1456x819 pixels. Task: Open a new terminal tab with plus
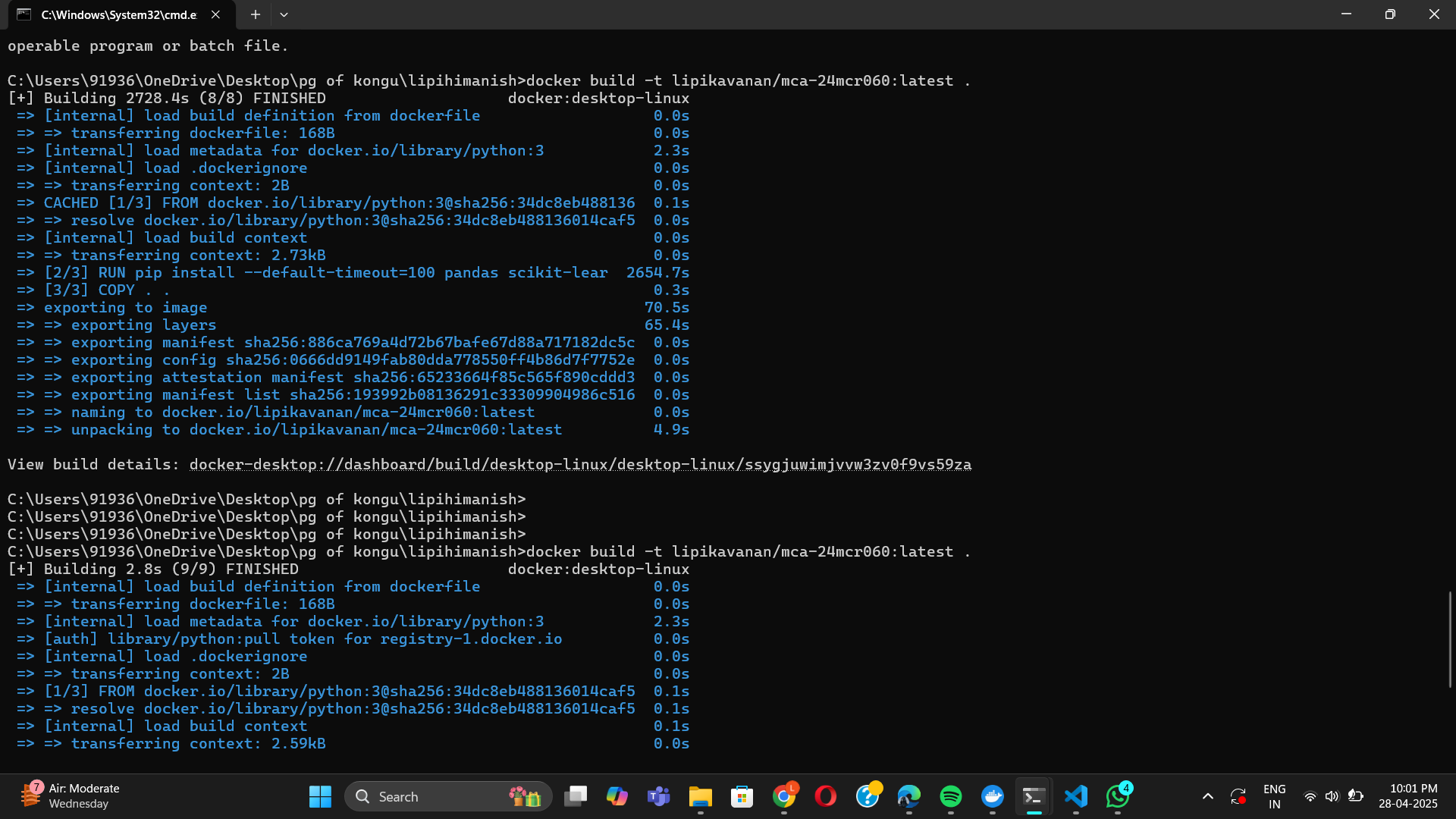[x=256, y=14]
